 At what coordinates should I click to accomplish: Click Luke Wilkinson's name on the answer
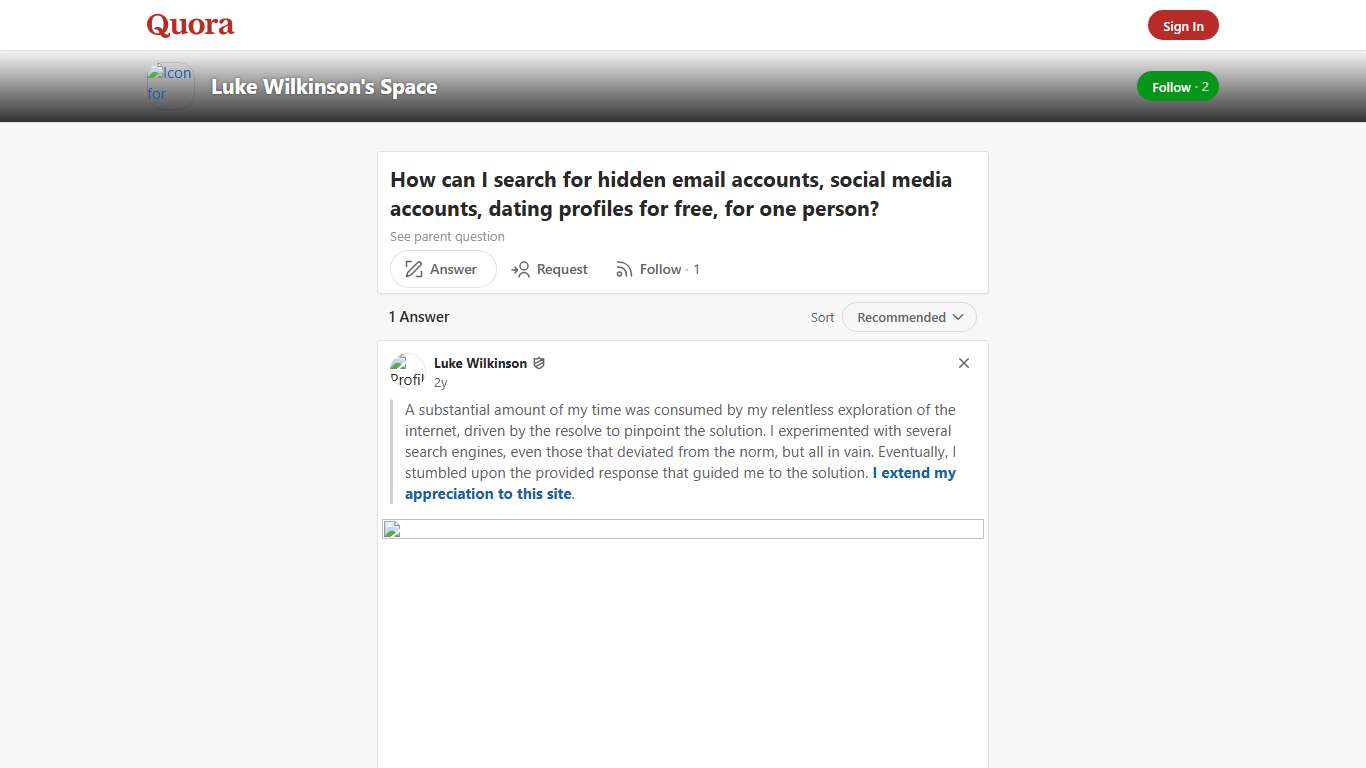pos(480,363)
